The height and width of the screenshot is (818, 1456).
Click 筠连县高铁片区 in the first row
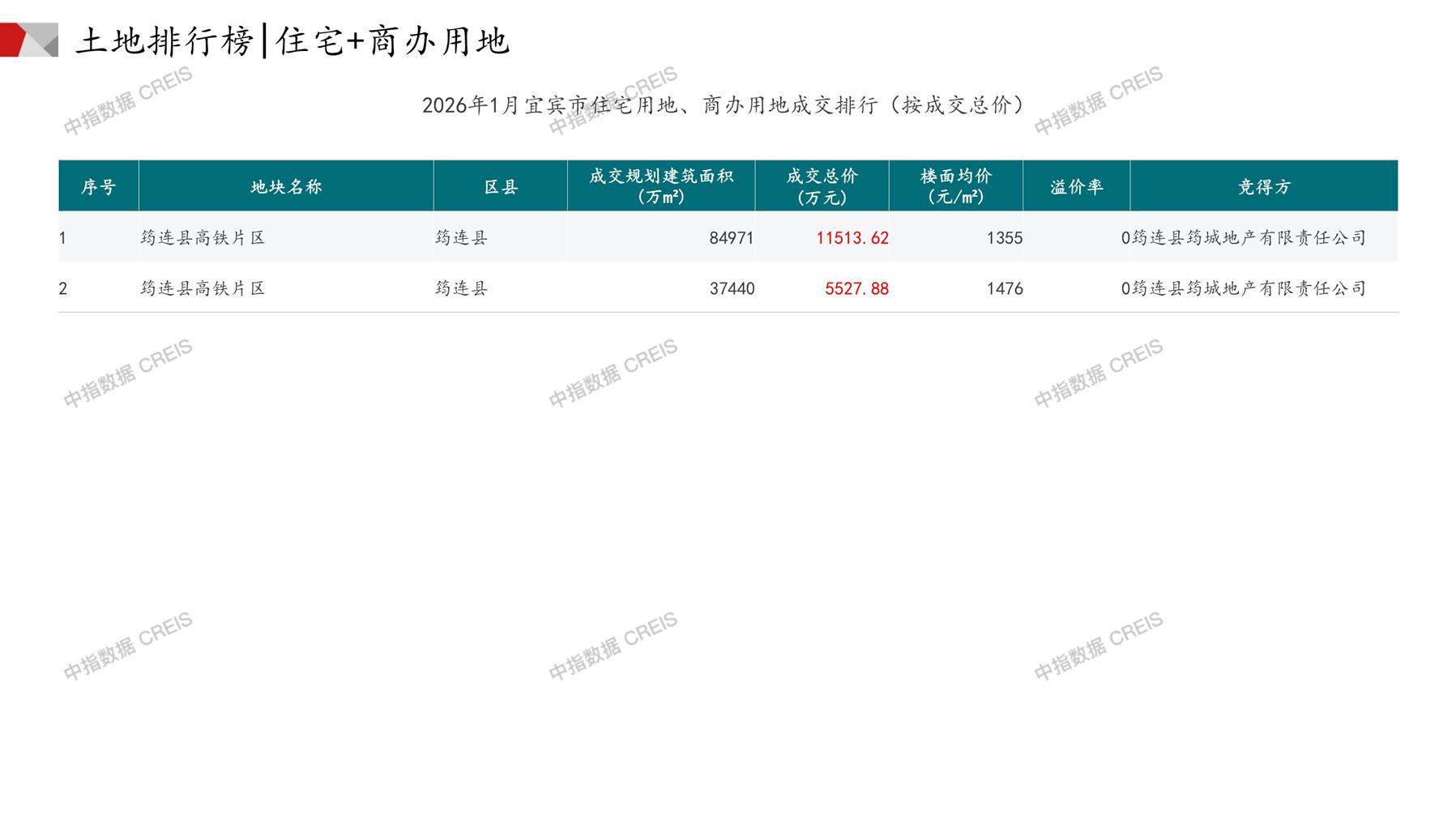(x=203, y=238)
